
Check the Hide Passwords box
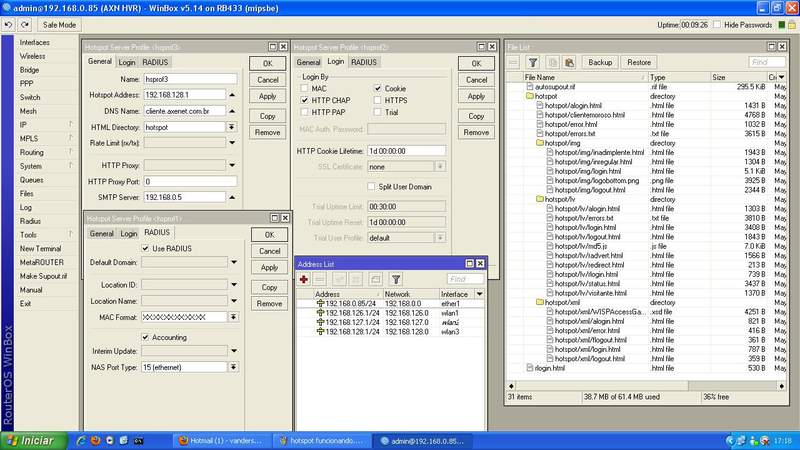[717, 23]
